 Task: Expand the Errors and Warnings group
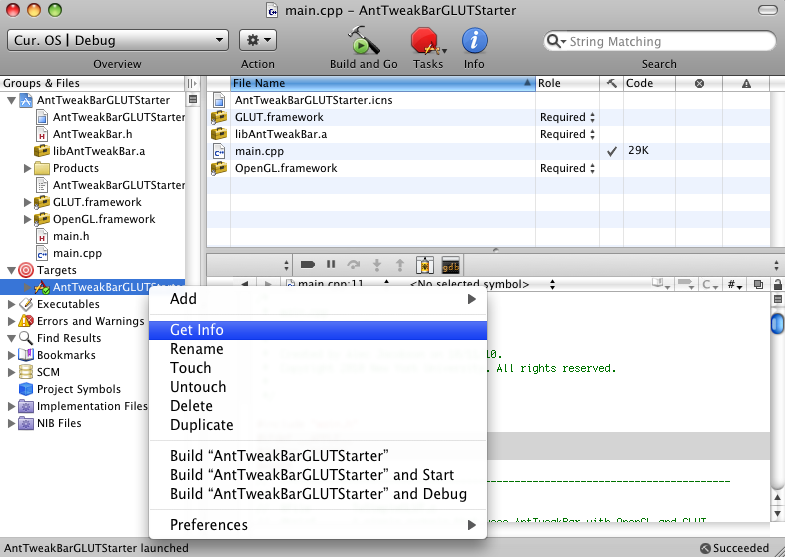(x=12, y=321)
